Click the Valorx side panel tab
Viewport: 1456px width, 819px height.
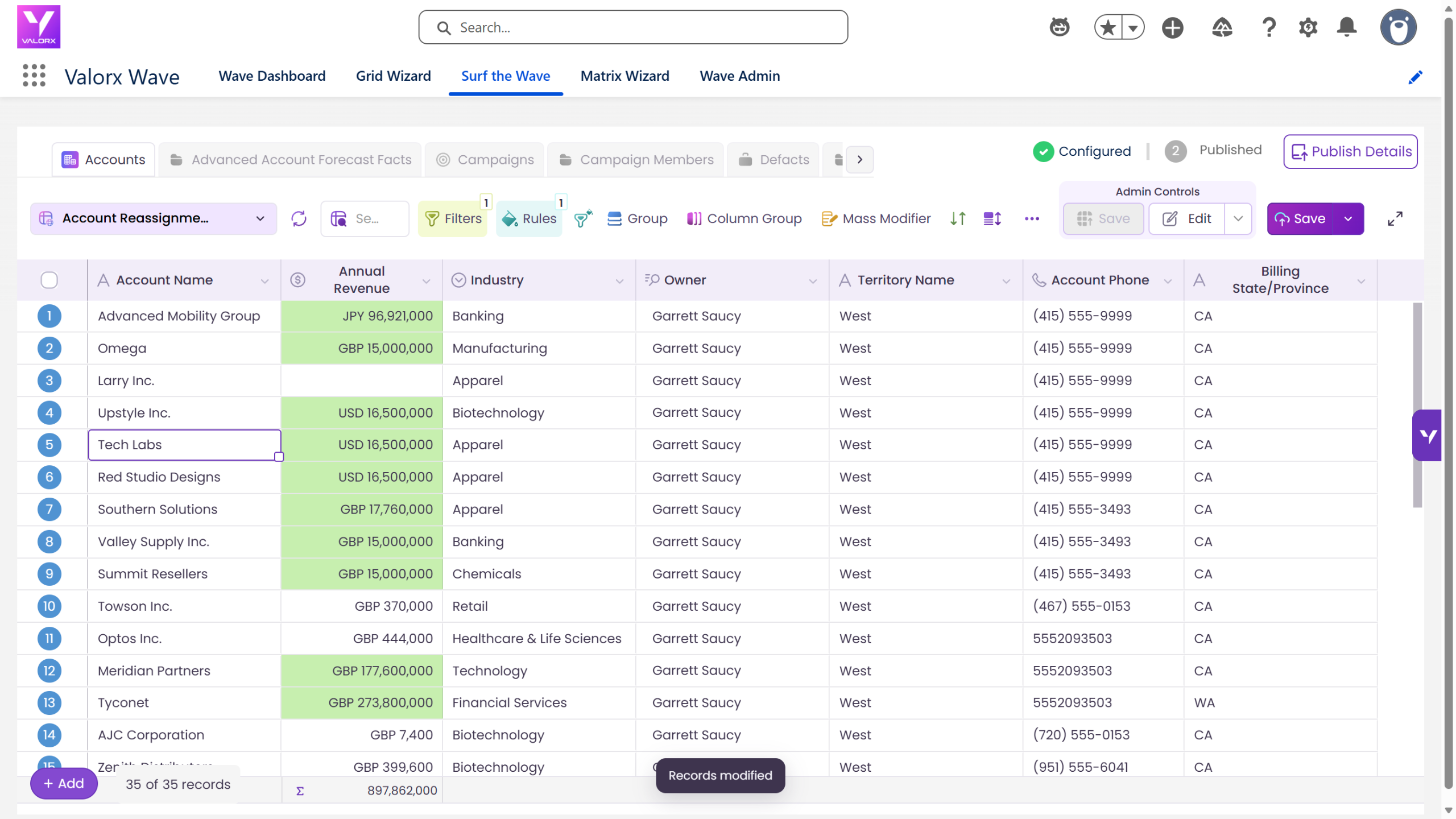[1427, 435]
